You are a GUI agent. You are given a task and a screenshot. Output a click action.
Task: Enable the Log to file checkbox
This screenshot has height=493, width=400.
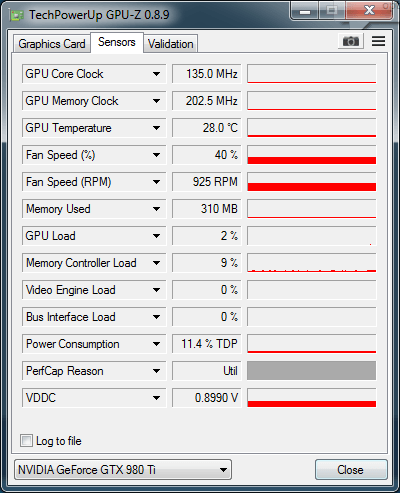pyautogui.click(x=26, y=440)
